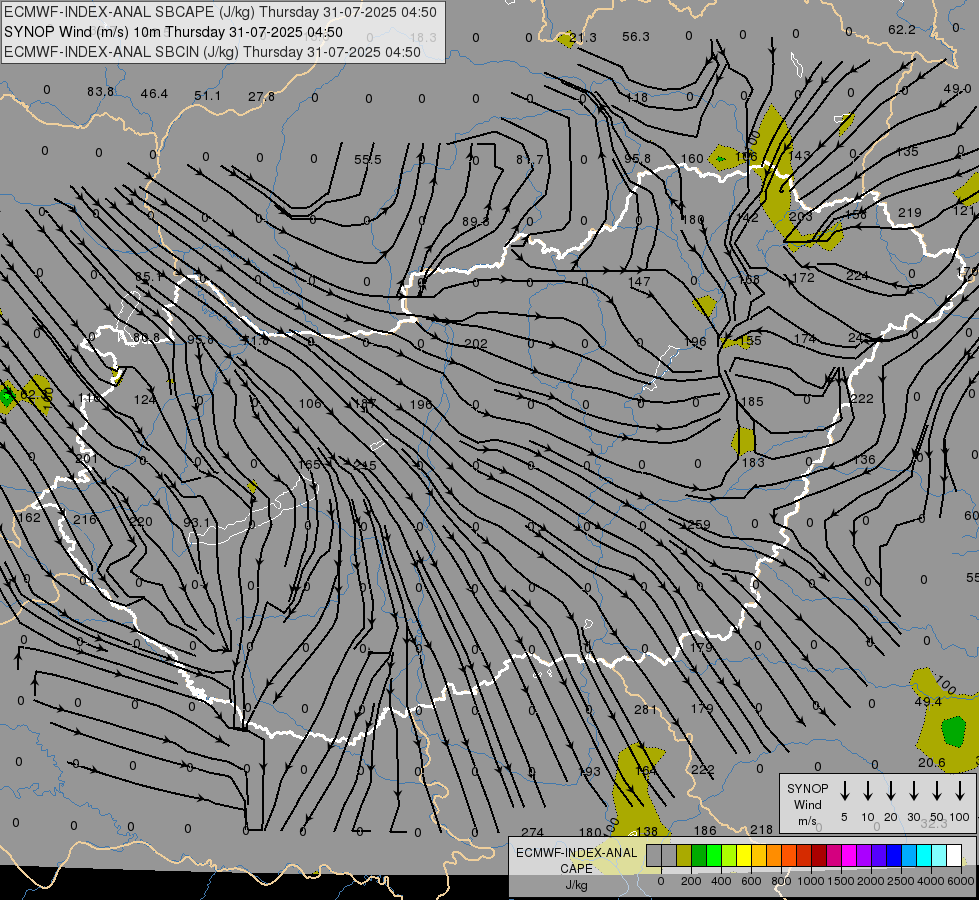
Task: Click the map value 183
Action: point(754,462)
